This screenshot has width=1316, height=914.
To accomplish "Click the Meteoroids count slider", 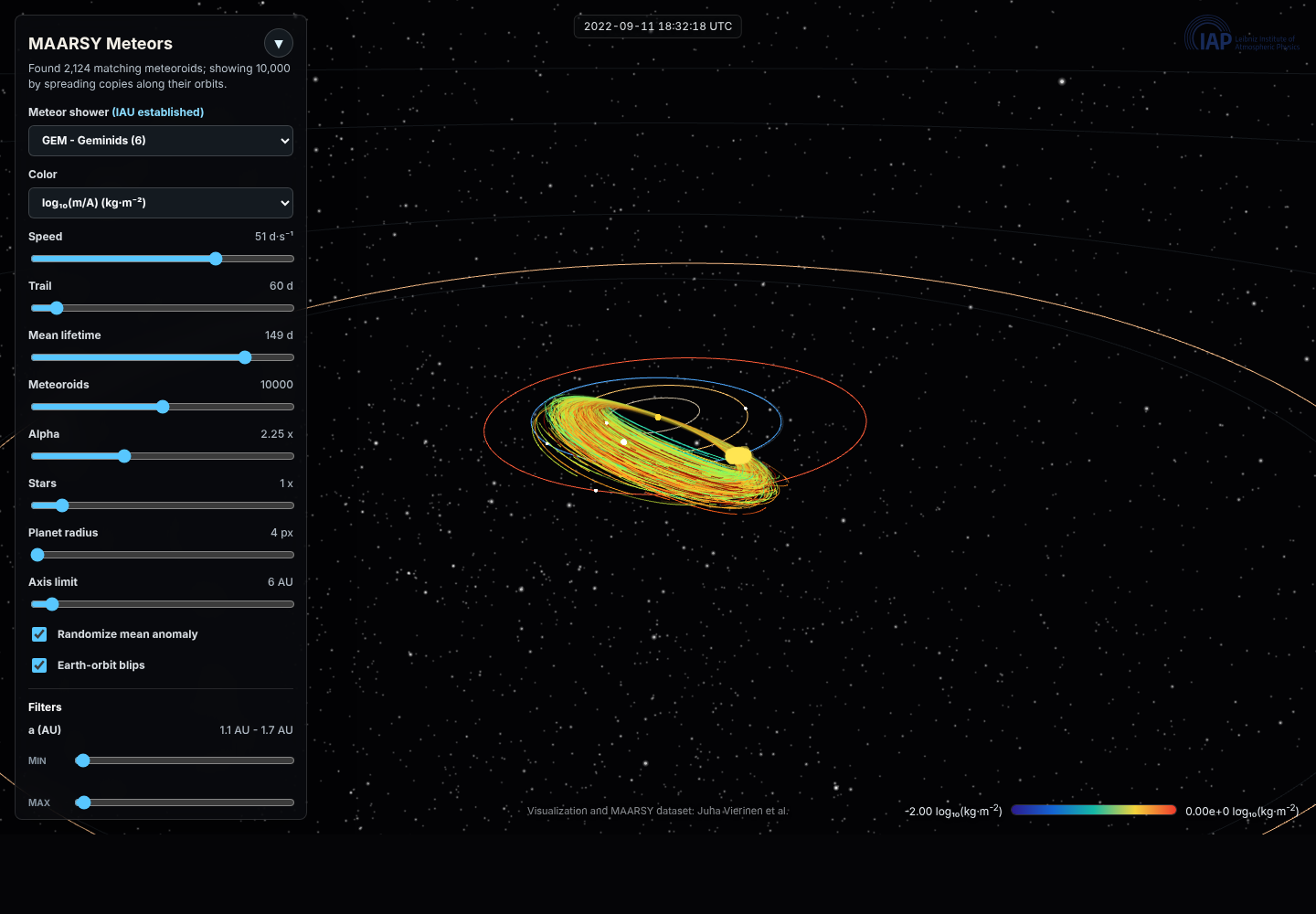I will [x=163, y=407].
